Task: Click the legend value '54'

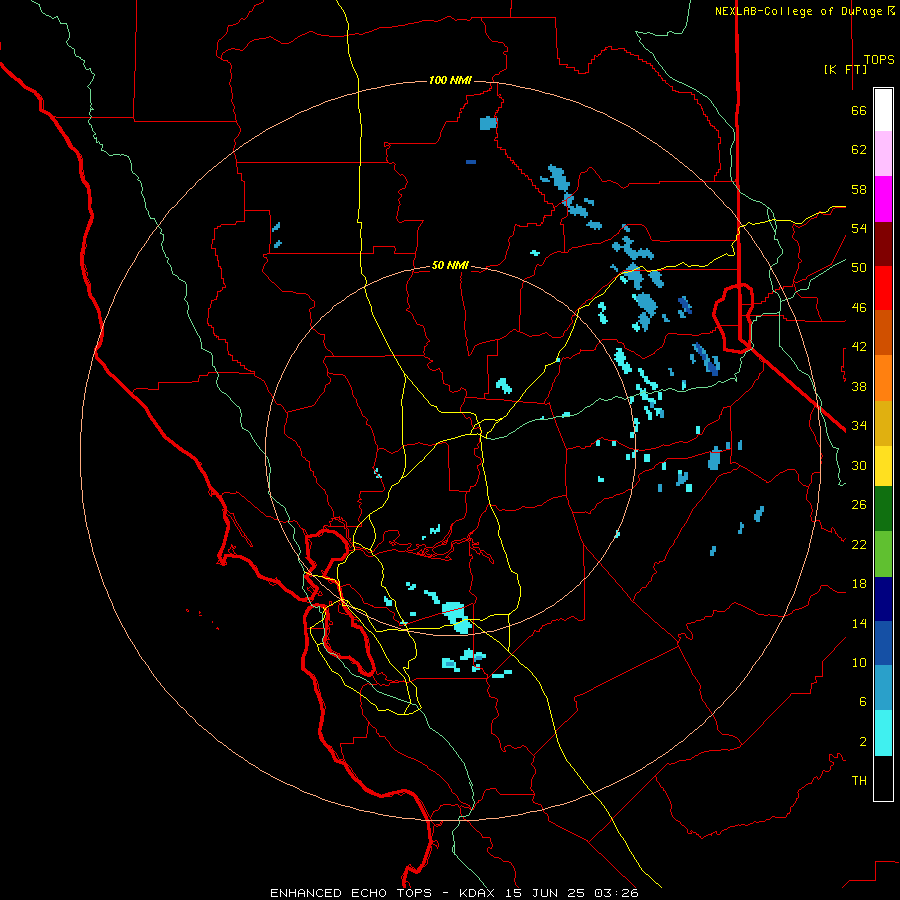Action: coord(859,228)
